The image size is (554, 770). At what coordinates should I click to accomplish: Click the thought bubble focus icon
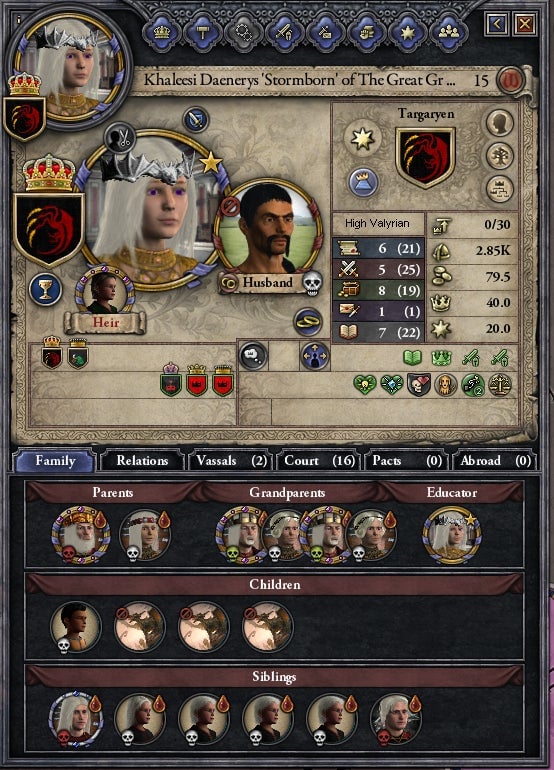click(x=253, y=356)
